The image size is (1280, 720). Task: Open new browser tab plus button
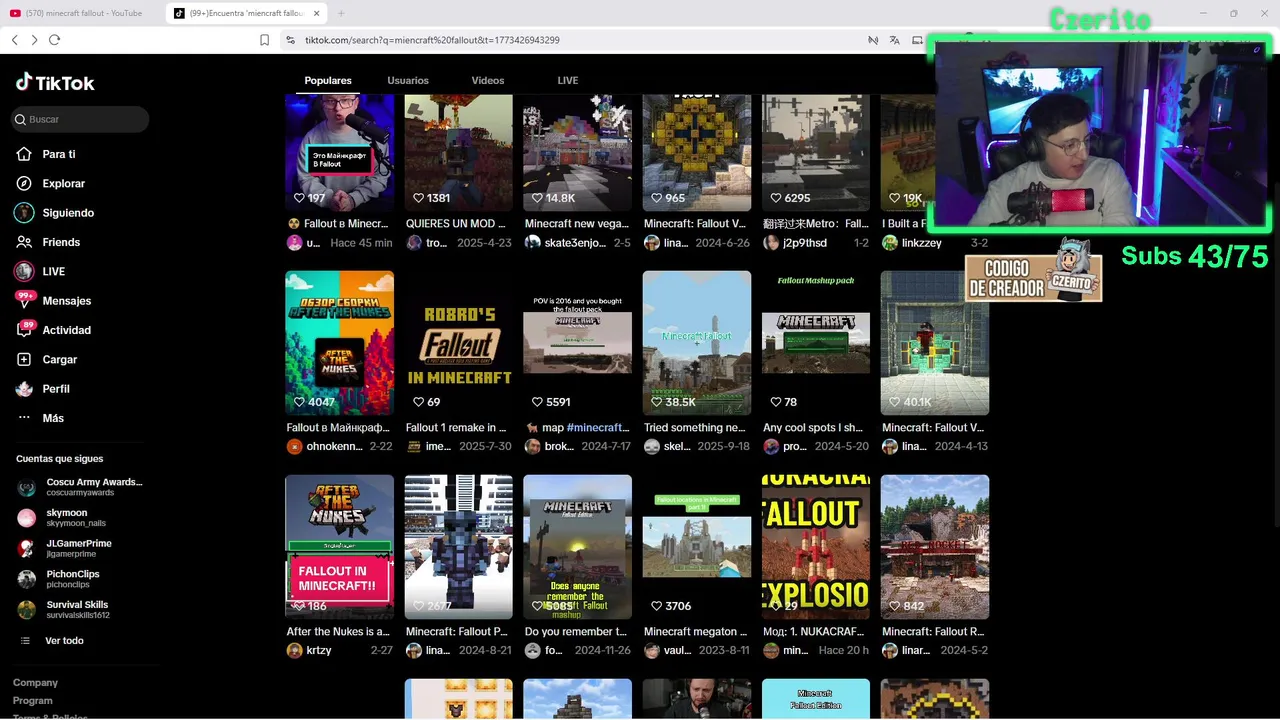[340, 13]
